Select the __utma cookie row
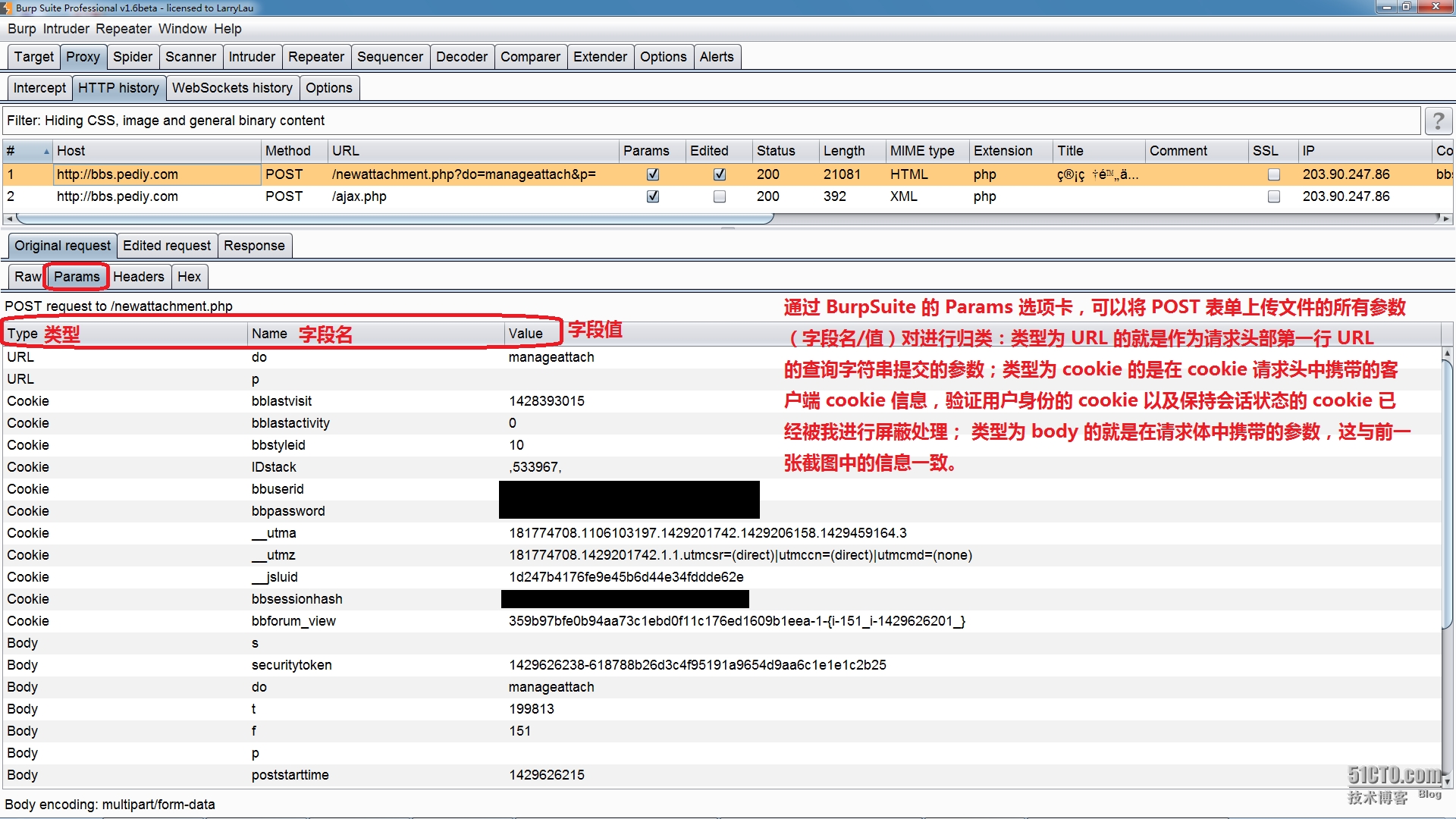The height and width of the screenshot is (819, 1456). [x=722, y=533]
